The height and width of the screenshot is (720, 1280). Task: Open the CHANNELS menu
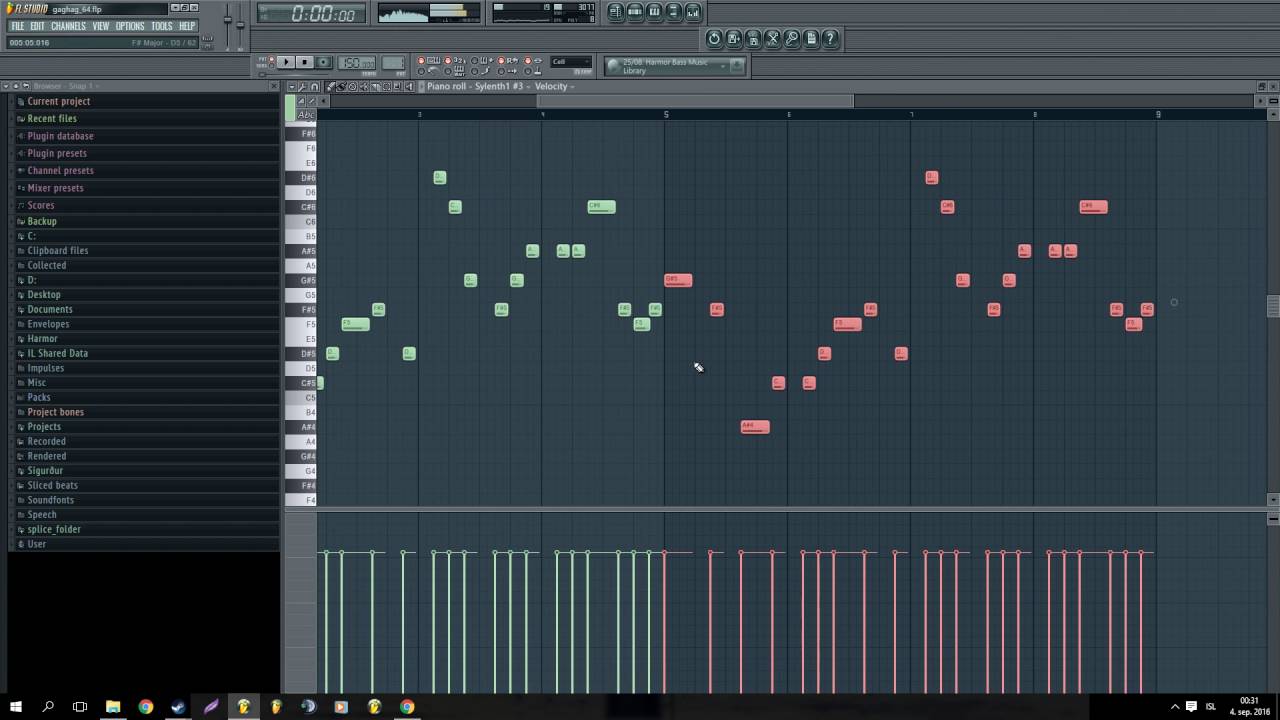pyautogui.click(x=69, y=26)
